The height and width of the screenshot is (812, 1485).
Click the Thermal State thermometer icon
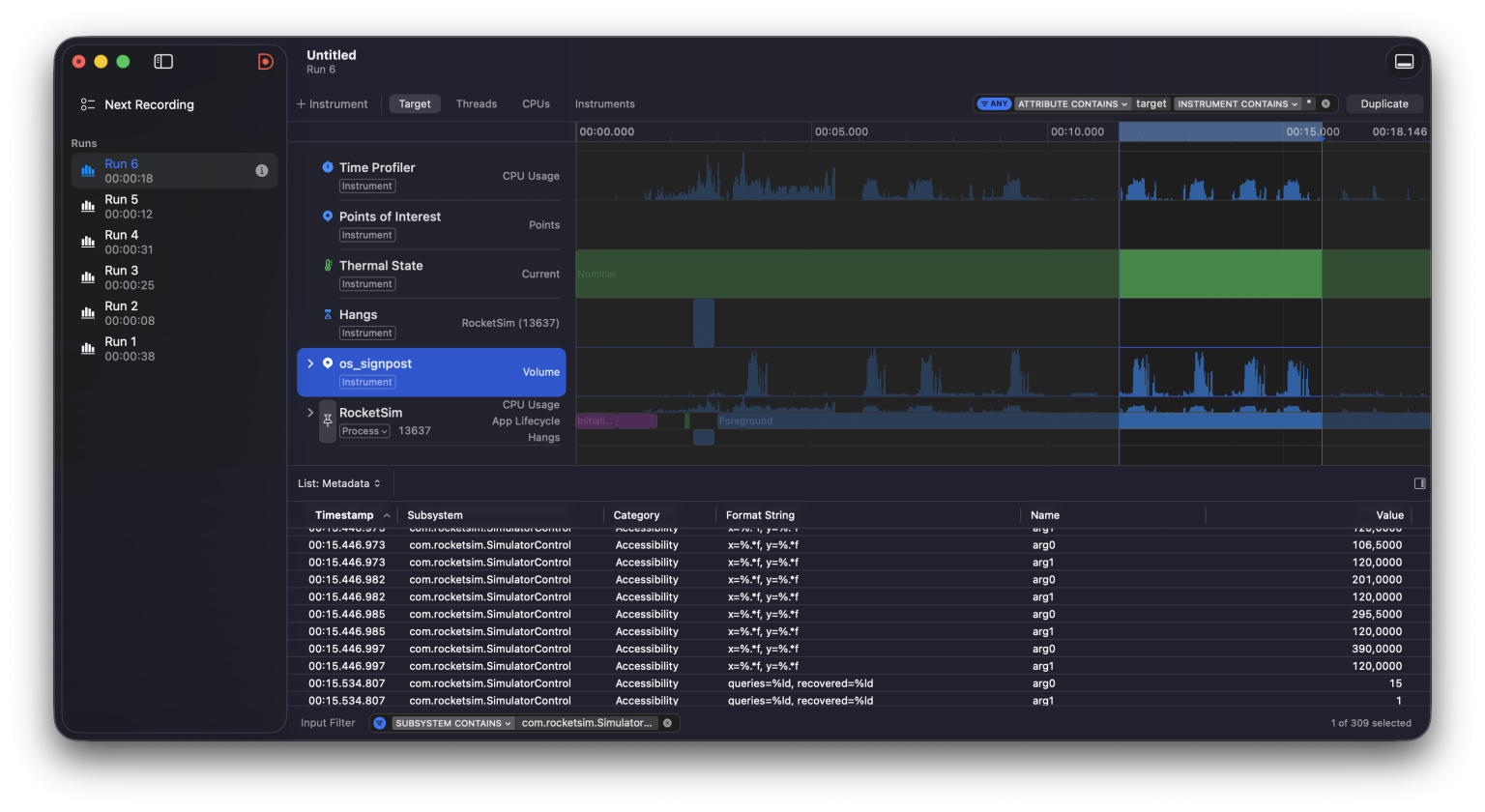[328, 265]
